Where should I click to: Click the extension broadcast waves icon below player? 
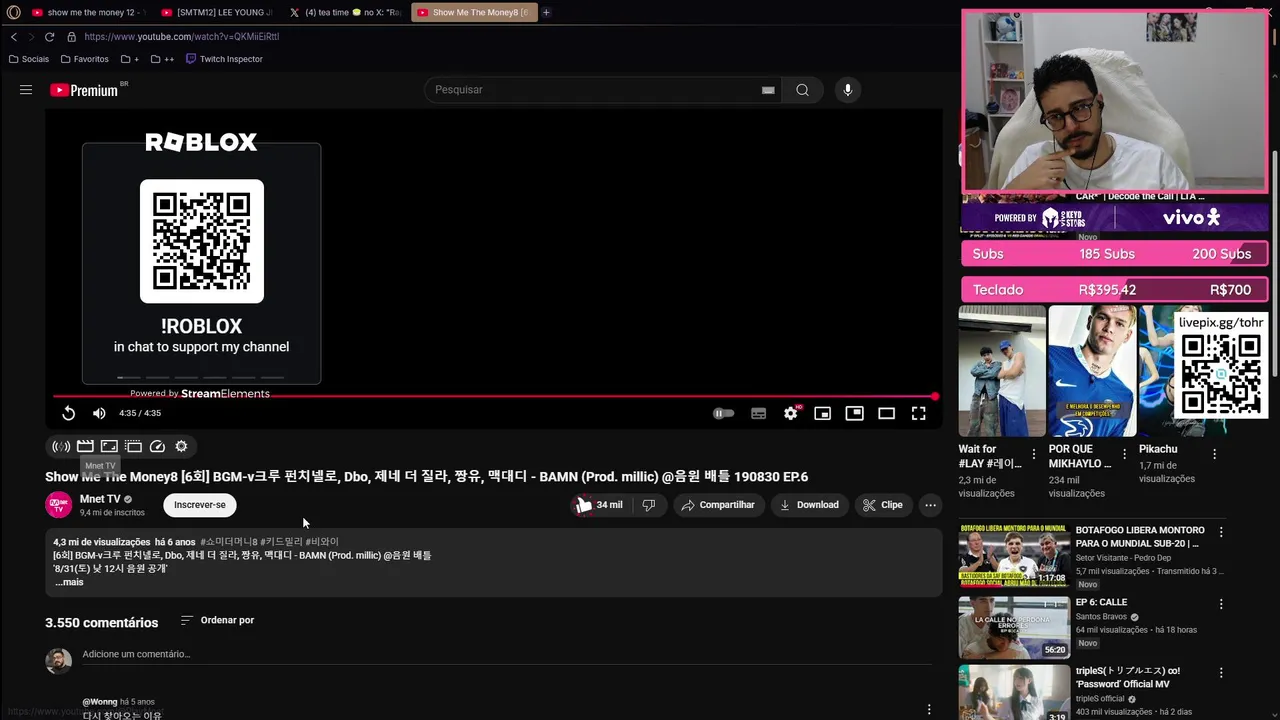[61, 447]
